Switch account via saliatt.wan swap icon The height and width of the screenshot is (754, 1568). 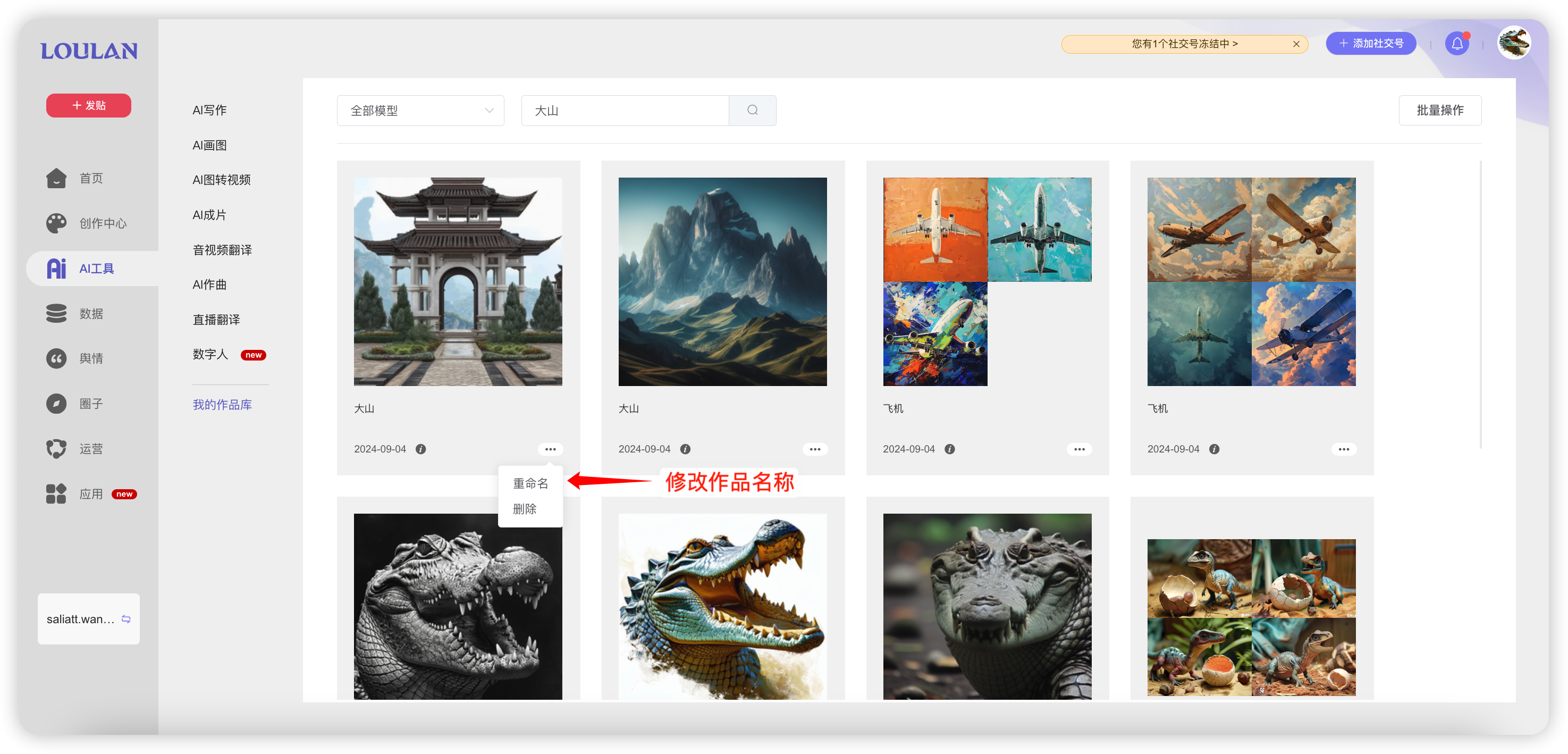pos(126,619)
